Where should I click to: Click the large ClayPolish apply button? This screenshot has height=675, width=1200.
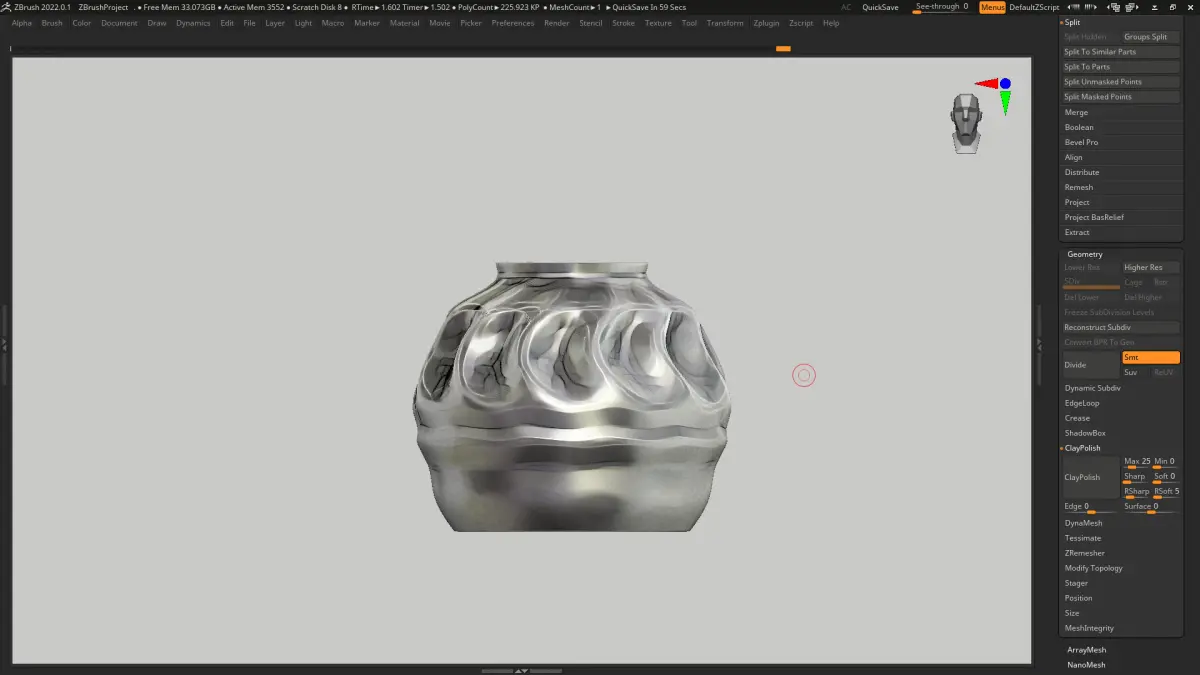[1090, 477]
